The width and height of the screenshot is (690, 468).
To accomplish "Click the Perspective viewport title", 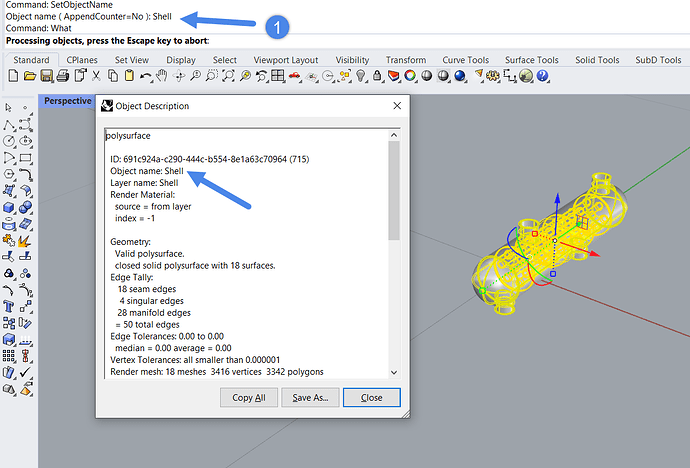I will [x=67, y=101].
